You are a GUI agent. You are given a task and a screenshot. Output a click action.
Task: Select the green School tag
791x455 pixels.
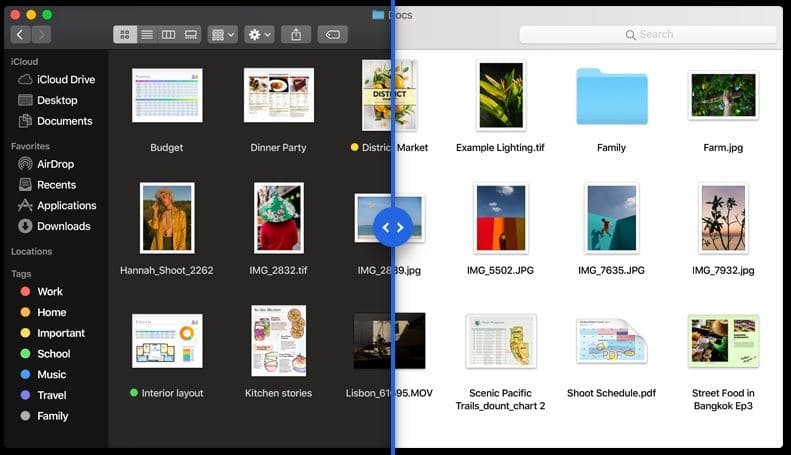(45, 354)
